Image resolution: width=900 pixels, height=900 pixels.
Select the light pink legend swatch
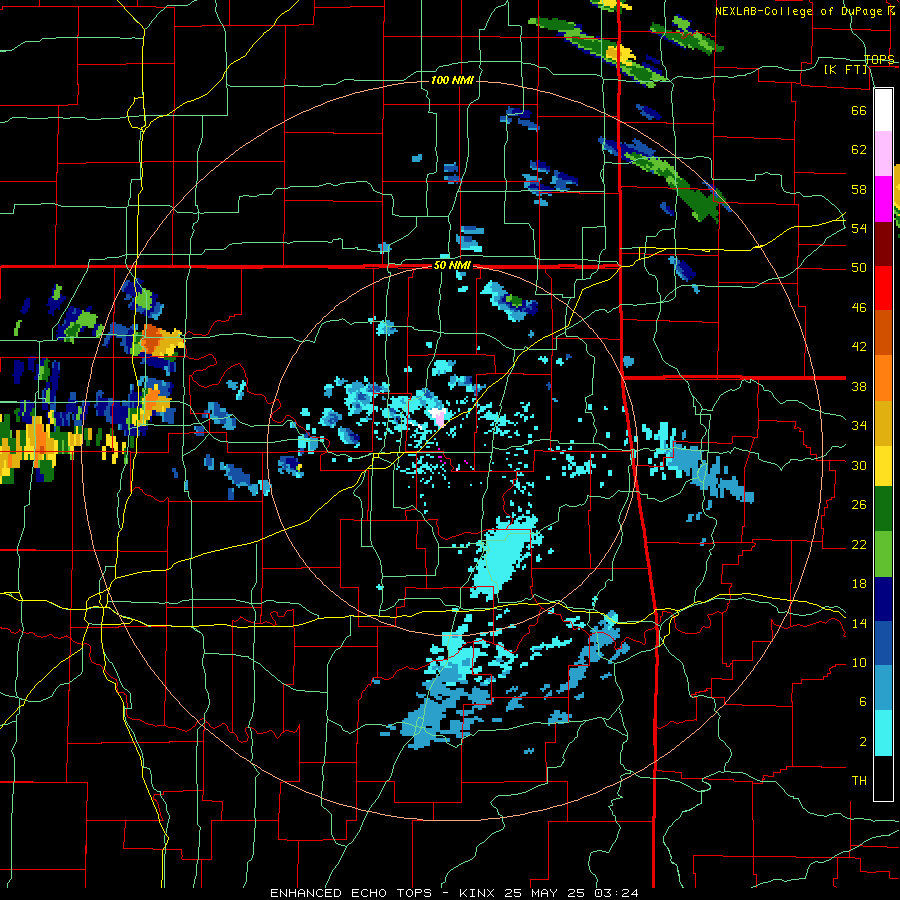(883, 154)
